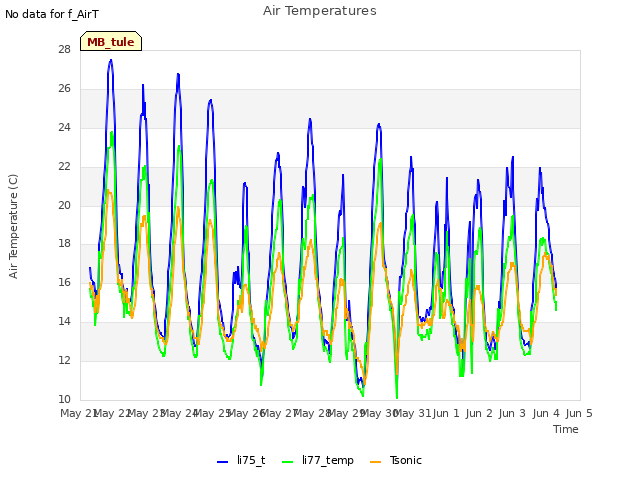Click the li75_t legend label

(x=251, y=460)
